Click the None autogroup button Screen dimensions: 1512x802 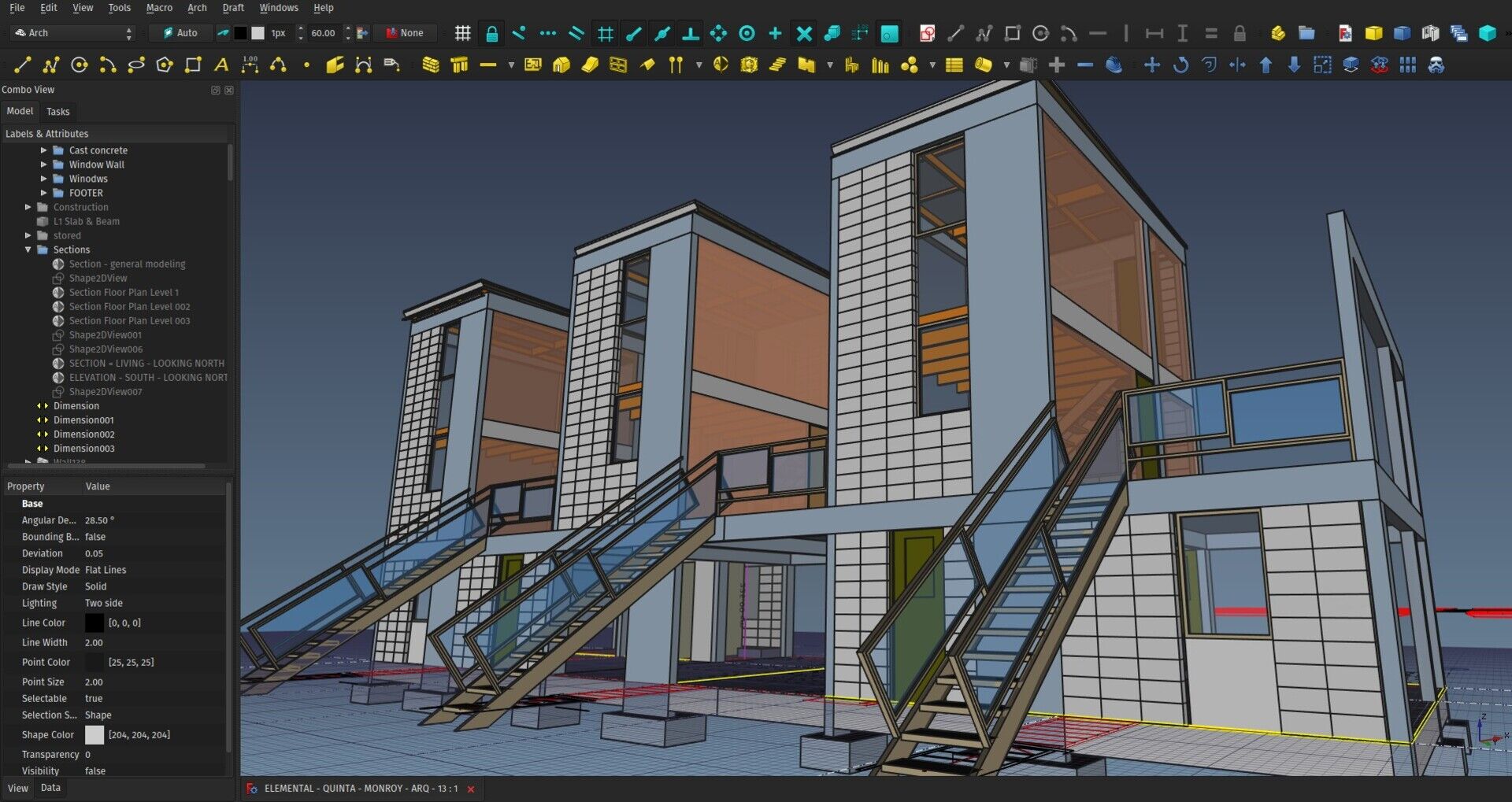pos(405,33)
